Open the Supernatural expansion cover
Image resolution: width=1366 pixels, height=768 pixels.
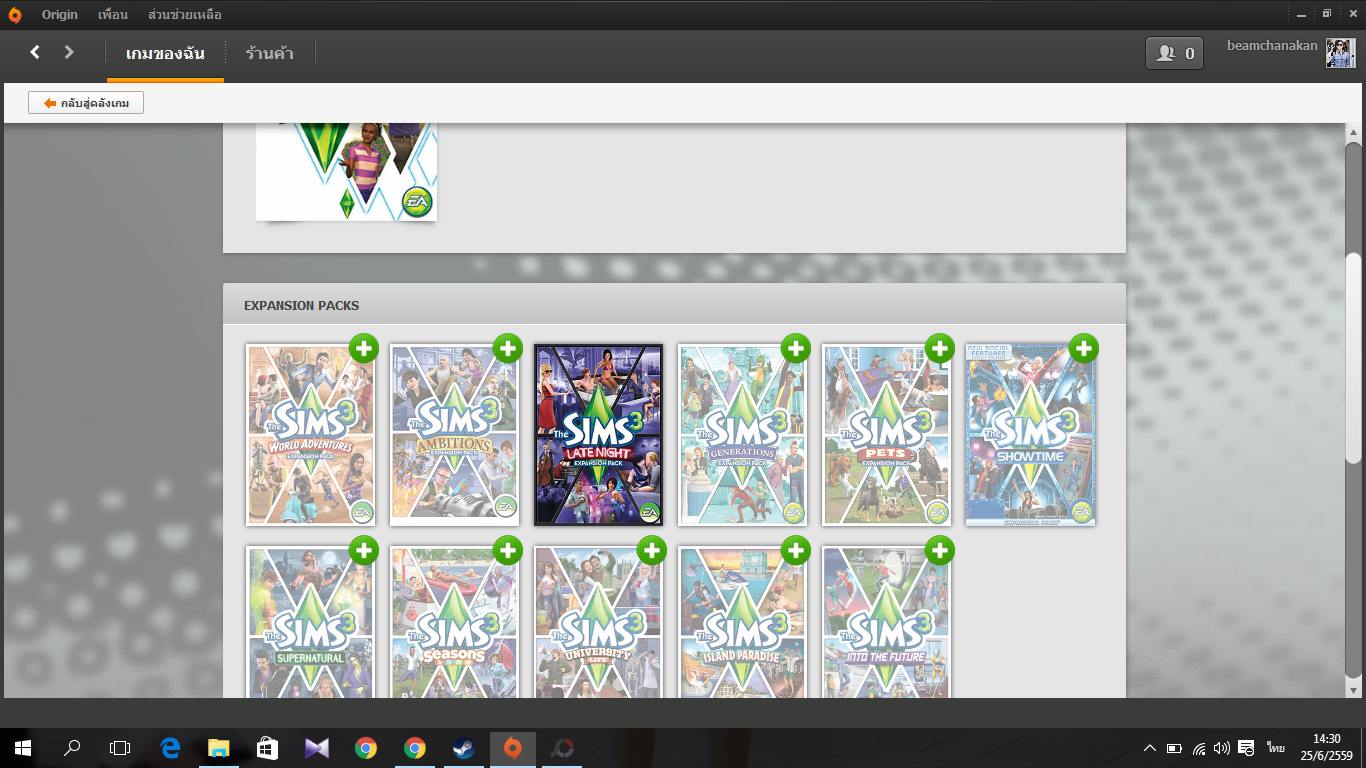[310, 622]
